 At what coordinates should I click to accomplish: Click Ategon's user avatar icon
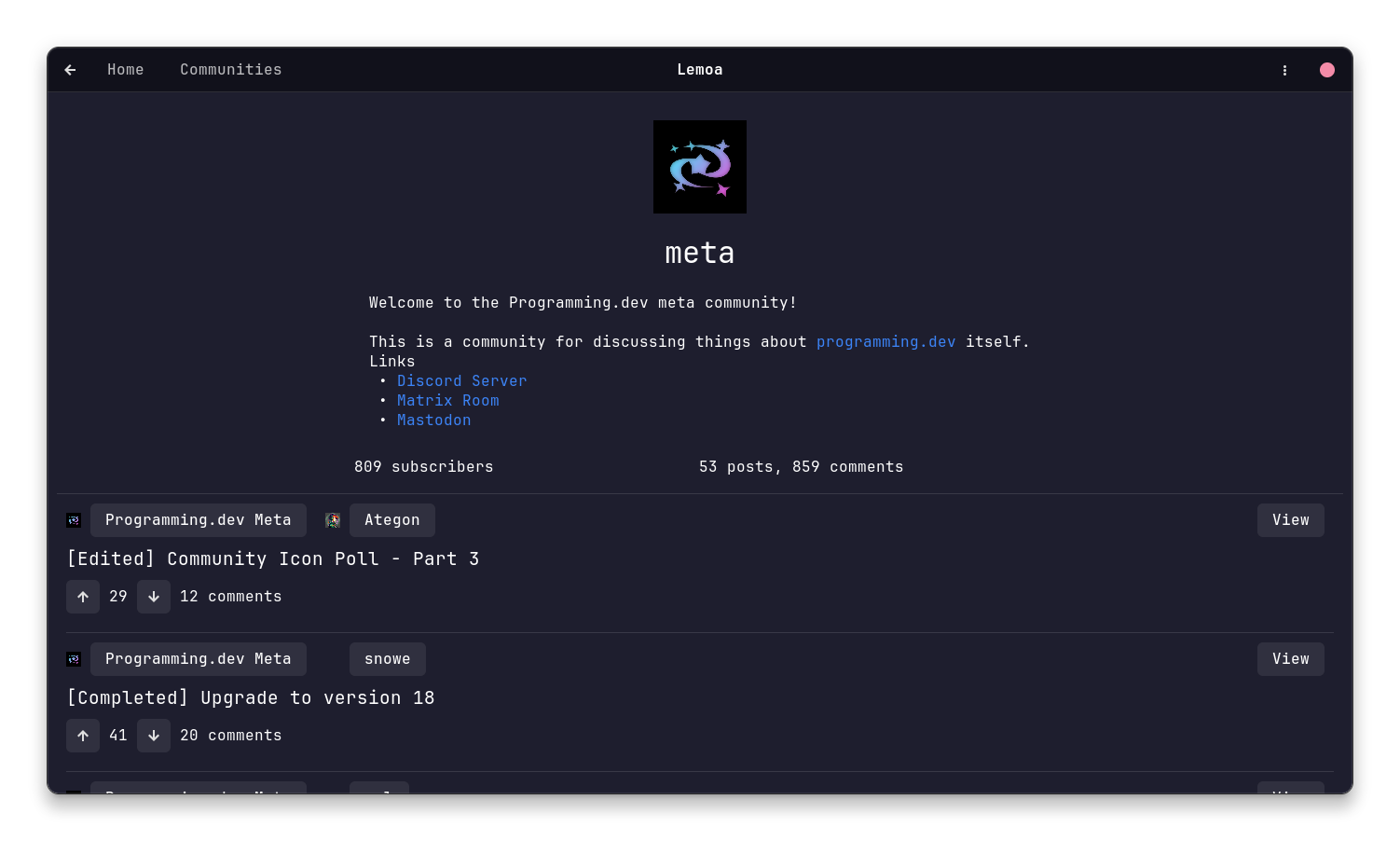click(333, 520)
